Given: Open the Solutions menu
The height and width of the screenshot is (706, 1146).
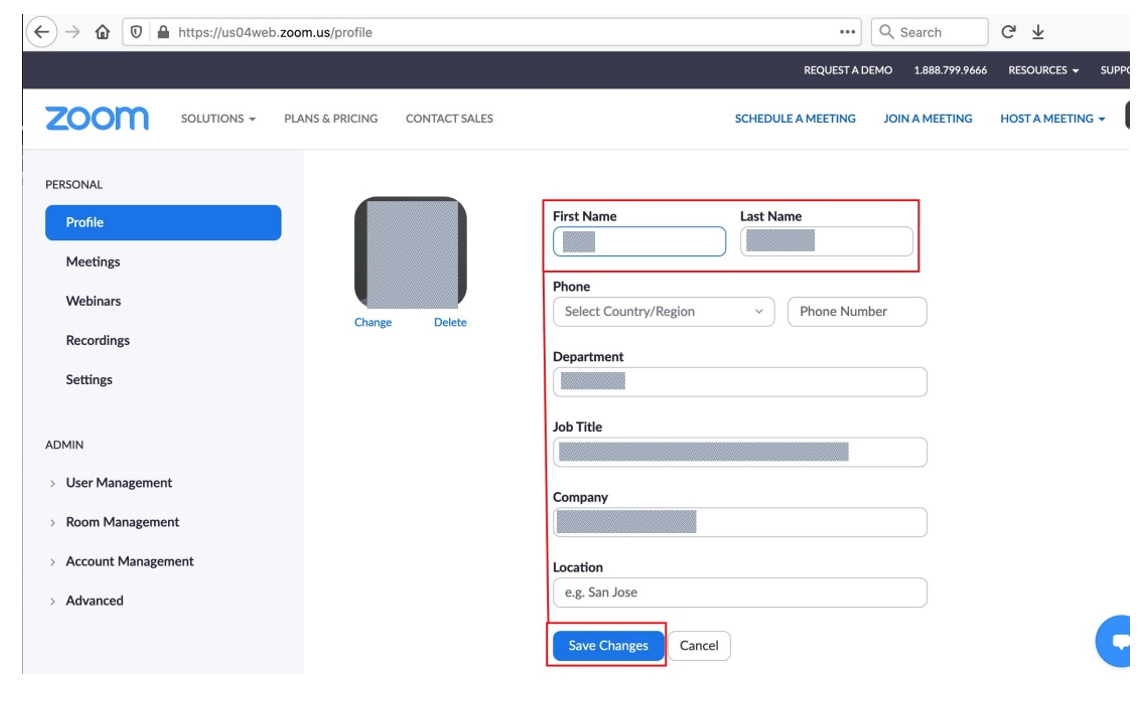Looking at the screenshot, I should tap(218, 119).
